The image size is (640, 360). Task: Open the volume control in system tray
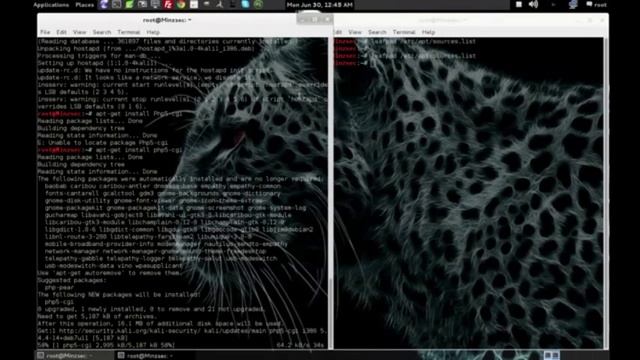click(x=533, y=4)
